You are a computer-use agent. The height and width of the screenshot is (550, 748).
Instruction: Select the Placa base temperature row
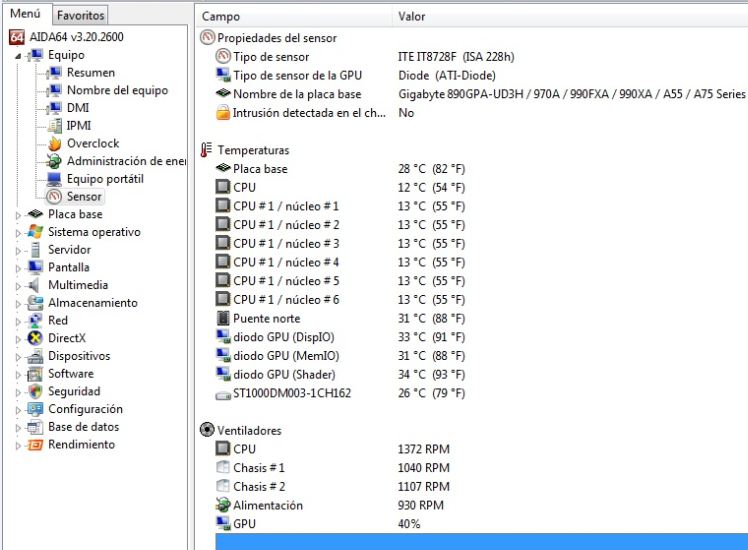tap(482, 169)
